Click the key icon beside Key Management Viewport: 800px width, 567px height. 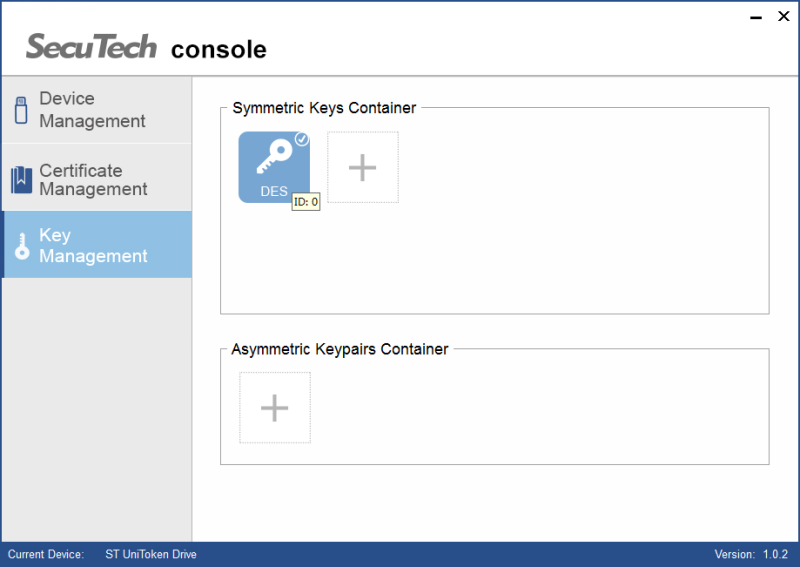[22, 246]
